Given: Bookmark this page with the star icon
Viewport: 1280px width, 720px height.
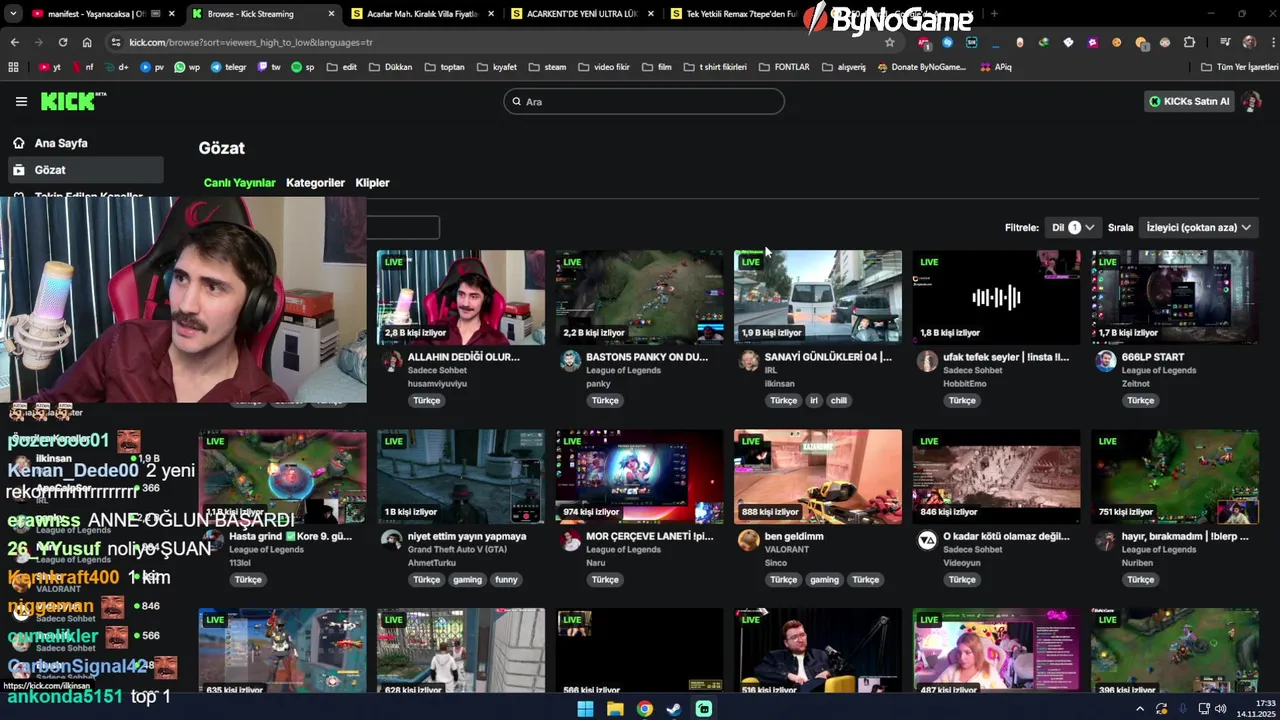Looking at the screenshot, I should point(889,42).
